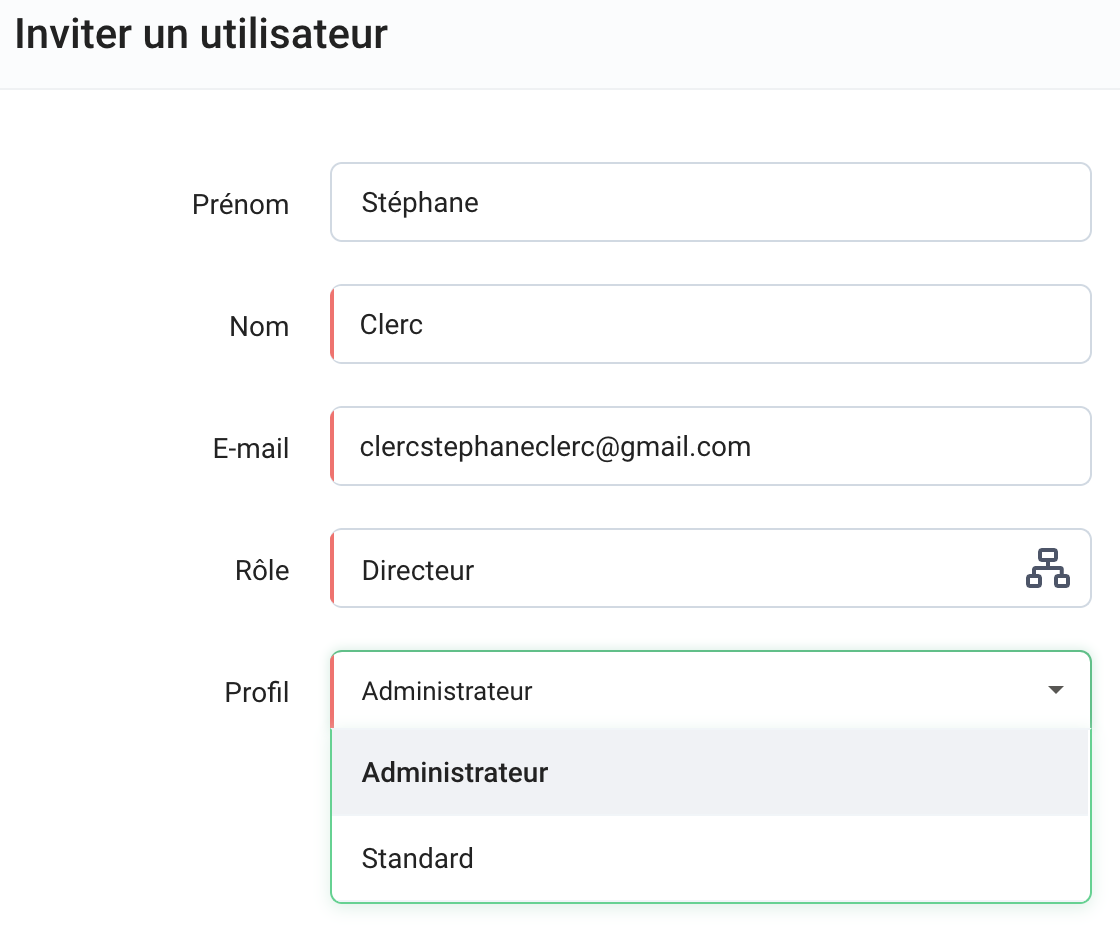Viewport: 1120px width, 930px height.
Task: Click the Rôle field showing Directeur
Action: pyautogui.click(x=670, y=569)
